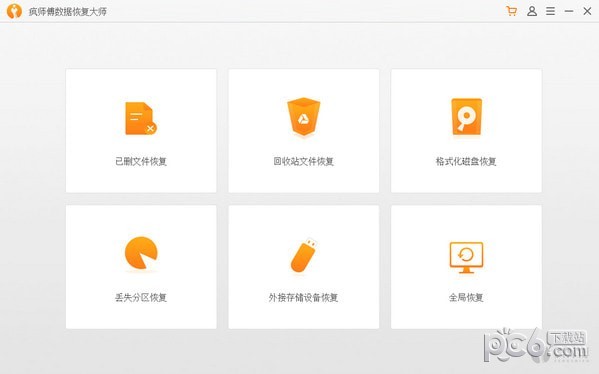This screenshot has width=599, height=374.
Task: Select 格式化磁盘恢复 label
Action: click(466, 161)
